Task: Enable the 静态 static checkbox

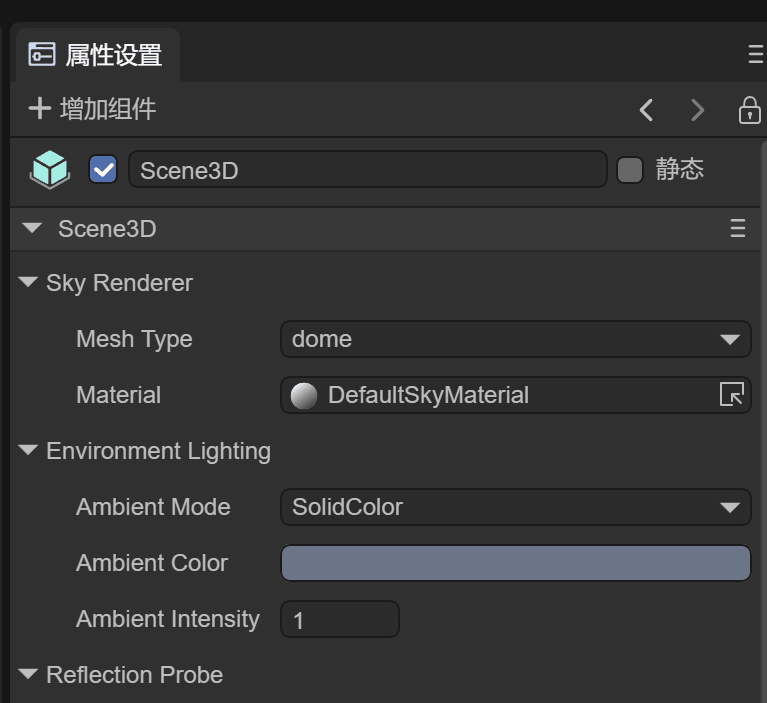Action: pos(629,170)
